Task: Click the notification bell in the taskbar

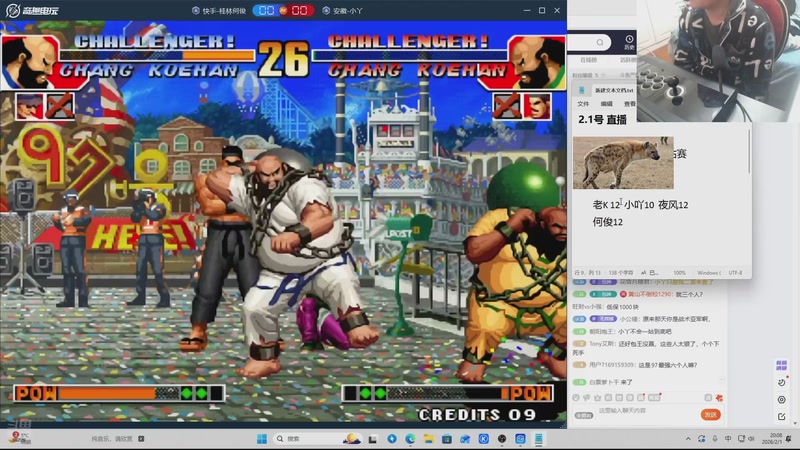Action: pyautogui.click(x=789, y=439)
